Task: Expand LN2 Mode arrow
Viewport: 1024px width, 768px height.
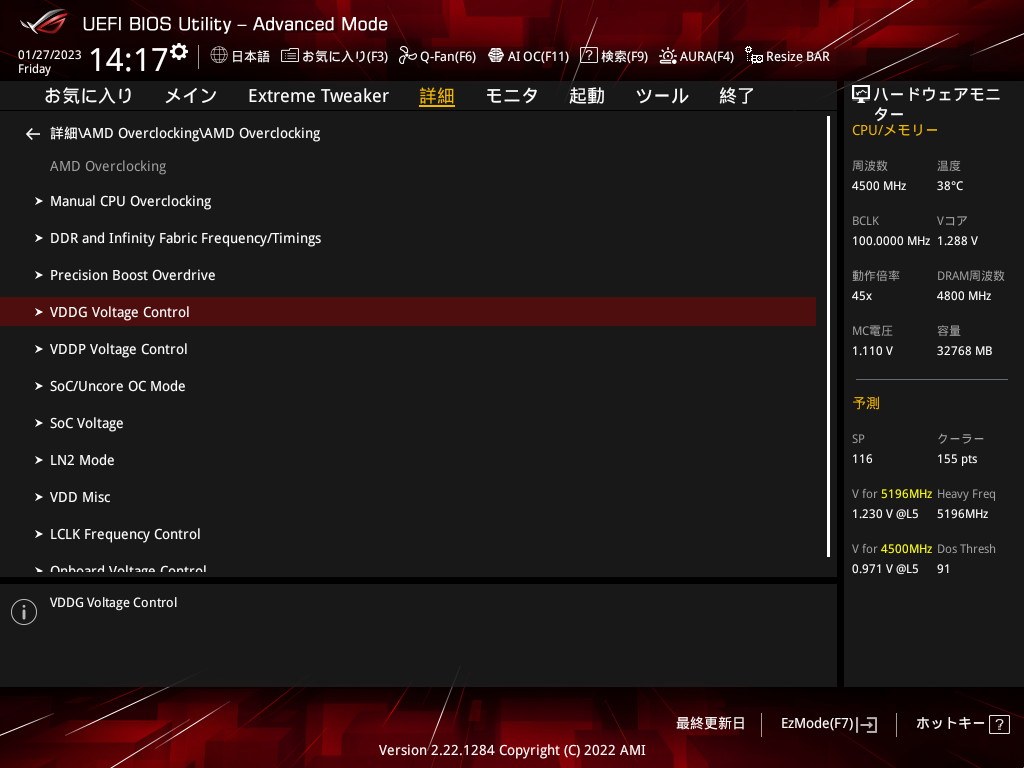Action: point(39,460)
